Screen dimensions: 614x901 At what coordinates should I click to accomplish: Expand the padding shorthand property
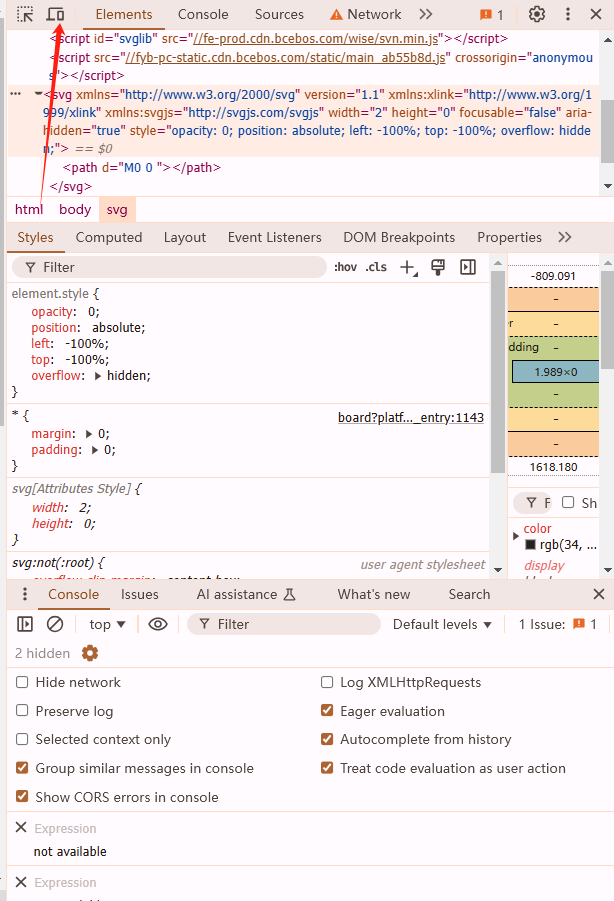point(95,450)
